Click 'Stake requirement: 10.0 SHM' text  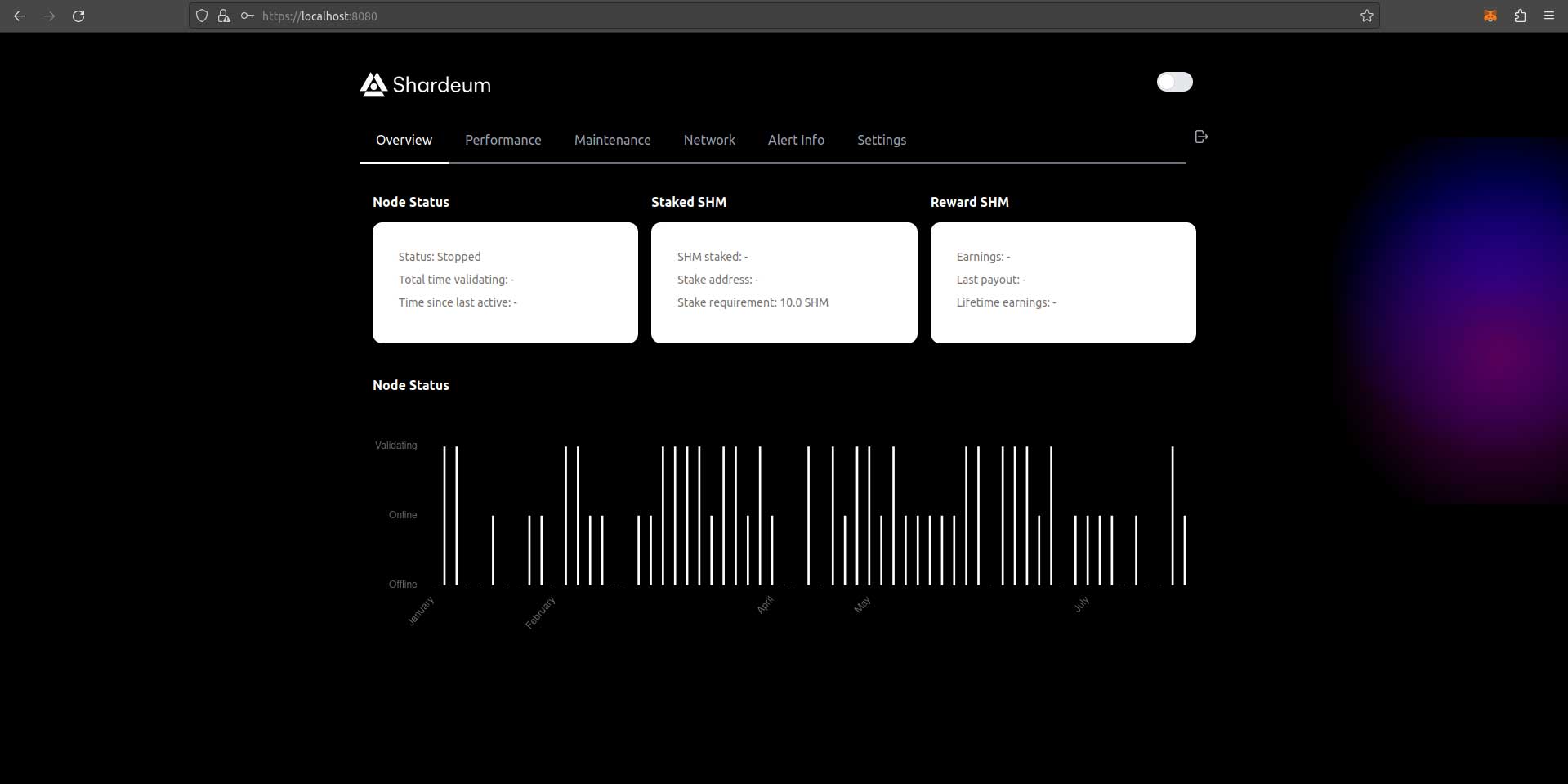[753, 302]
